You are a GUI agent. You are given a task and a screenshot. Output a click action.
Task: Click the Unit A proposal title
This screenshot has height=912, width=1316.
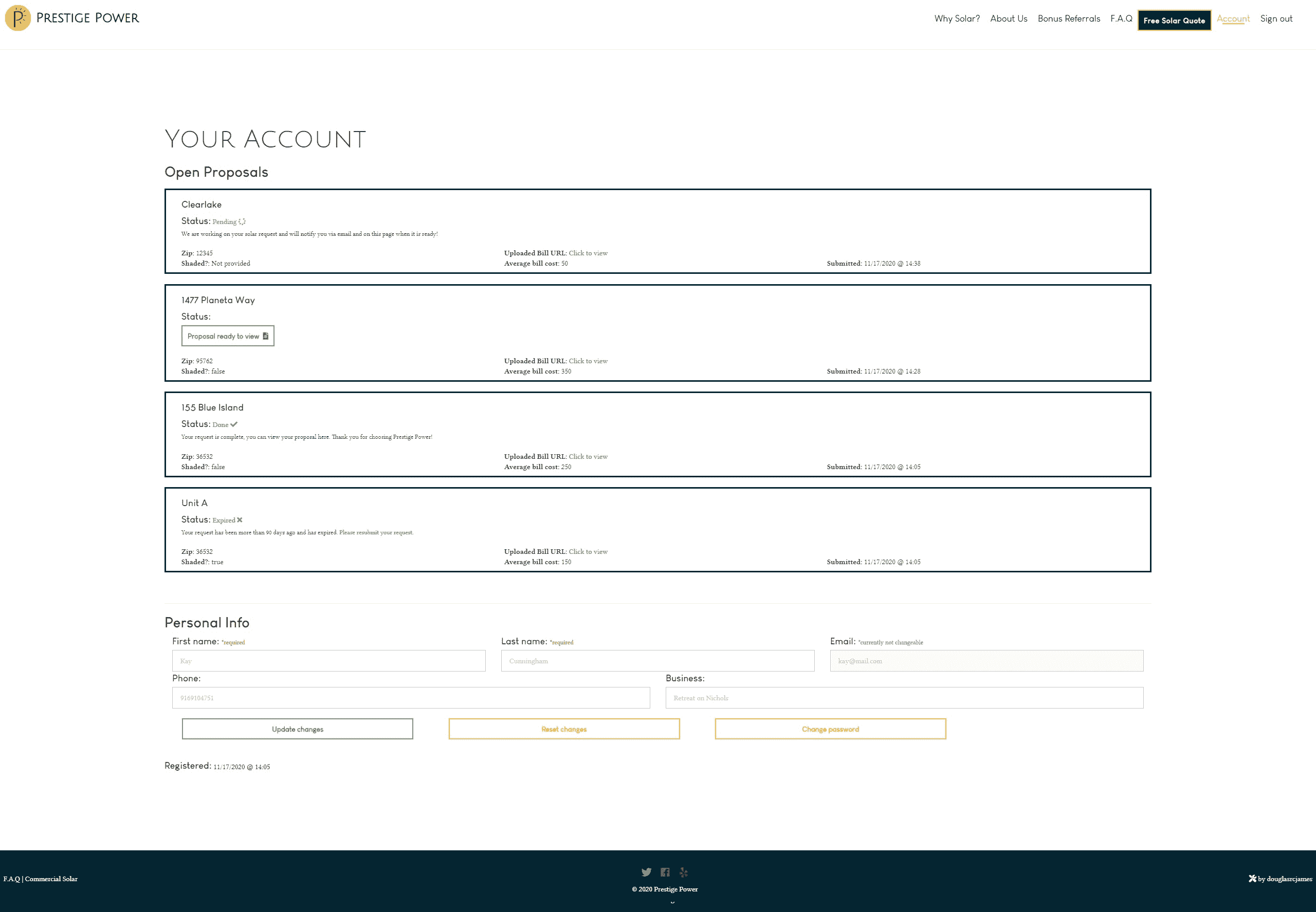pyautogui.click(x=194, y=503)
